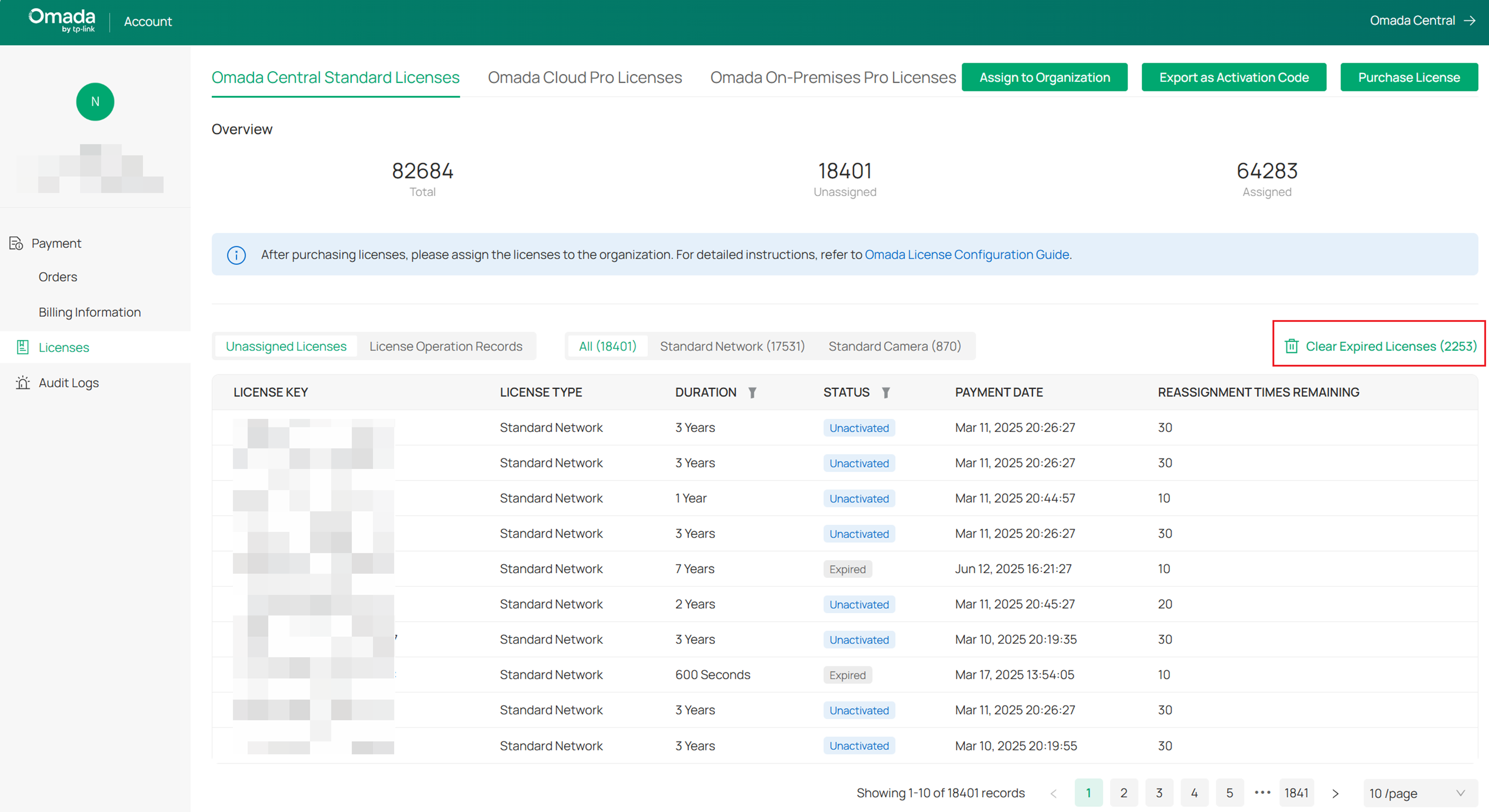This screenshot has height=812, width=1489.
Task: Open the Duration column filter
Action: click(752, 392)
